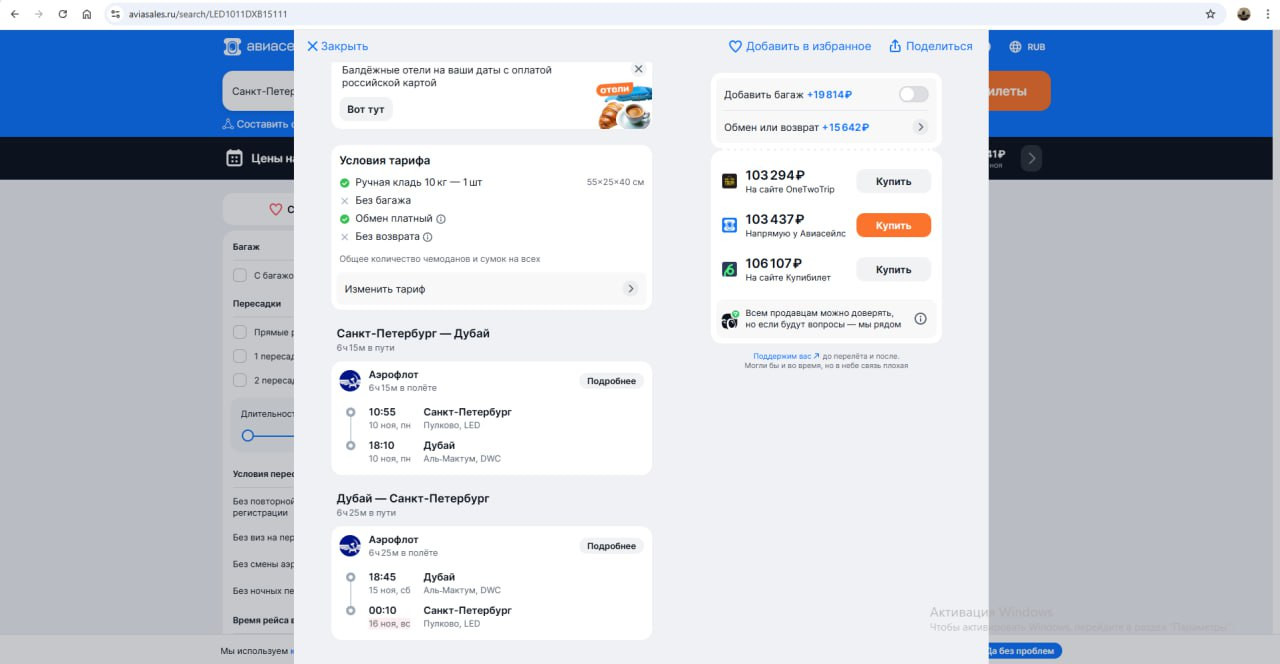The width and height of the screenshot is (1280, 664).
Task: Click the heart icon to add to favorites
Action: pyautogui.click(x=735, y=46)
